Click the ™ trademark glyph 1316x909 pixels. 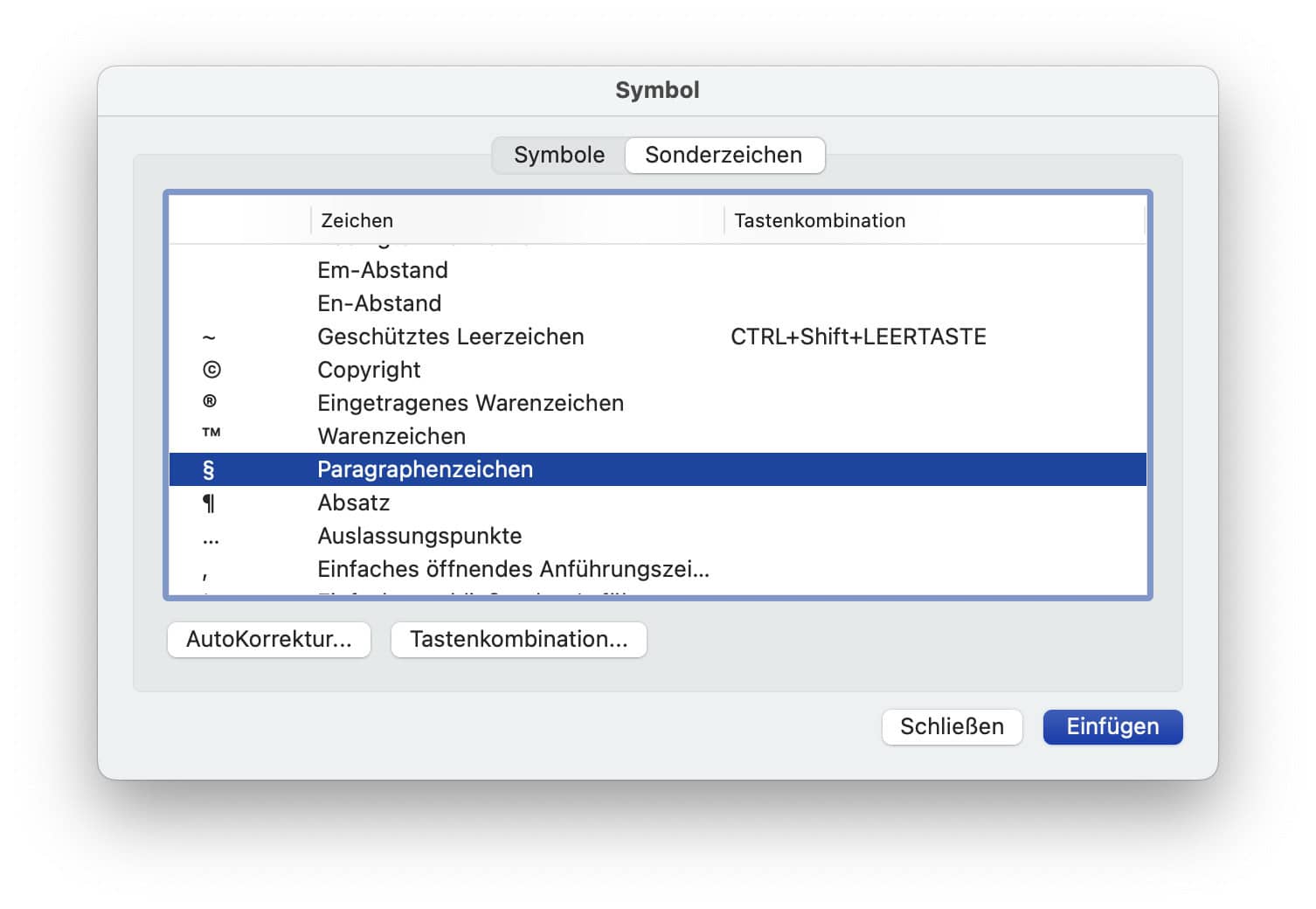click(211, 433)
